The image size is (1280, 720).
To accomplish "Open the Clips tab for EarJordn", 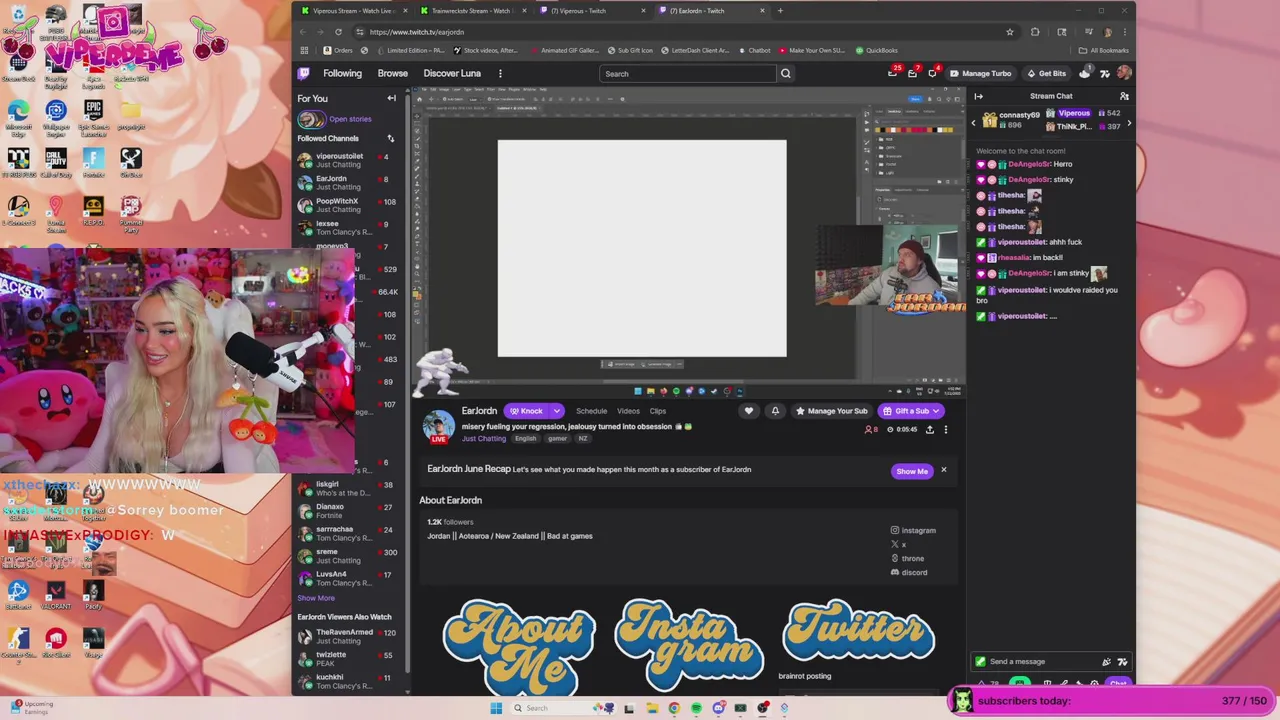I will coord(658,411).
